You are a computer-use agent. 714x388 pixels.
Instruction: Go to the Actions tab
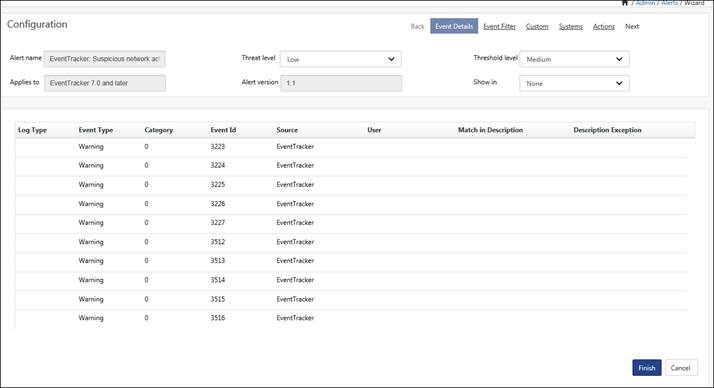tap(604, 26)
